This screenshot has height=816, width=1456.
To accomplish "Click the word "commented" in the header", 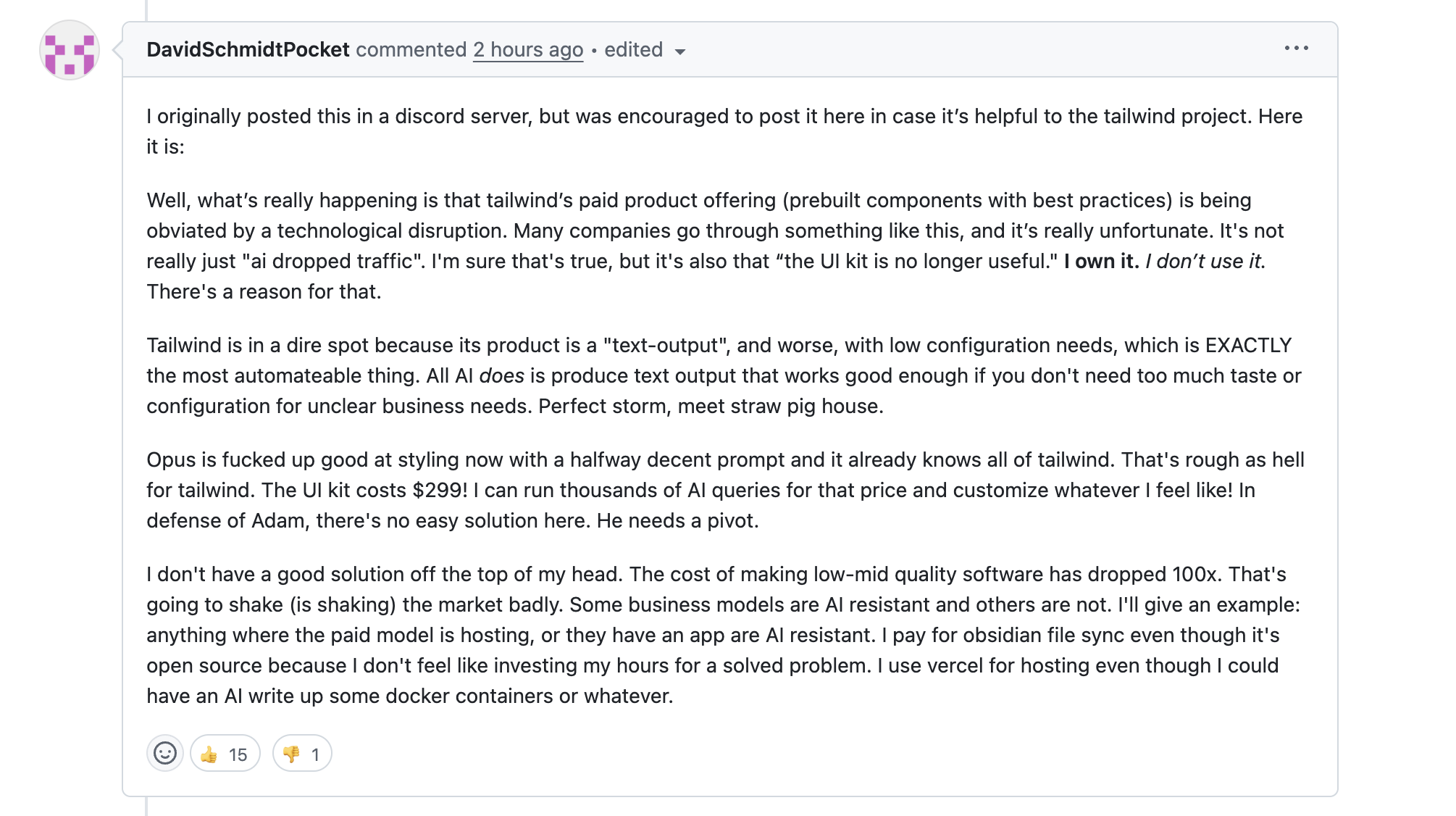I will 411,49.
